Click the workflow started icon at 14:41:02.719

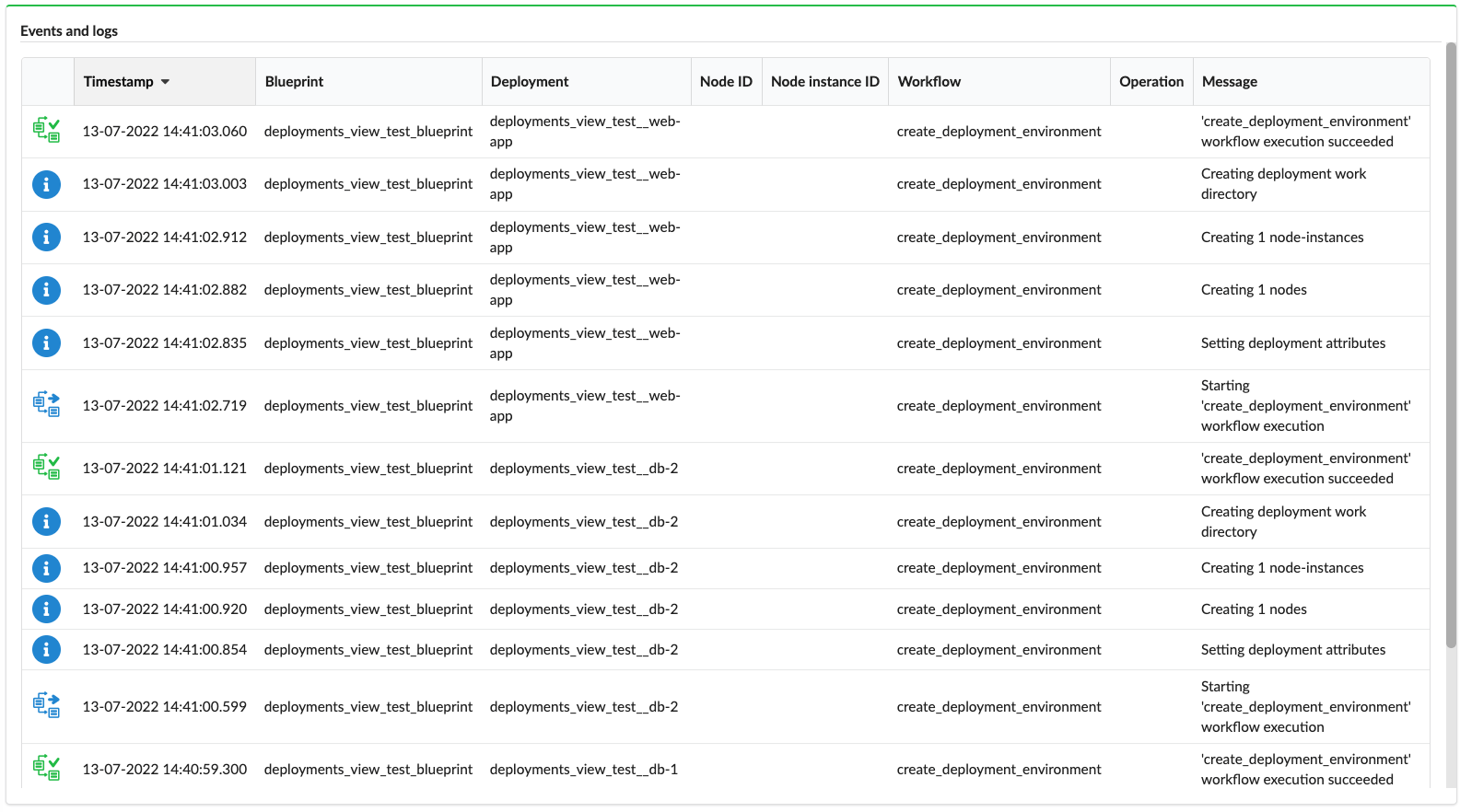[x=46, y=405]
